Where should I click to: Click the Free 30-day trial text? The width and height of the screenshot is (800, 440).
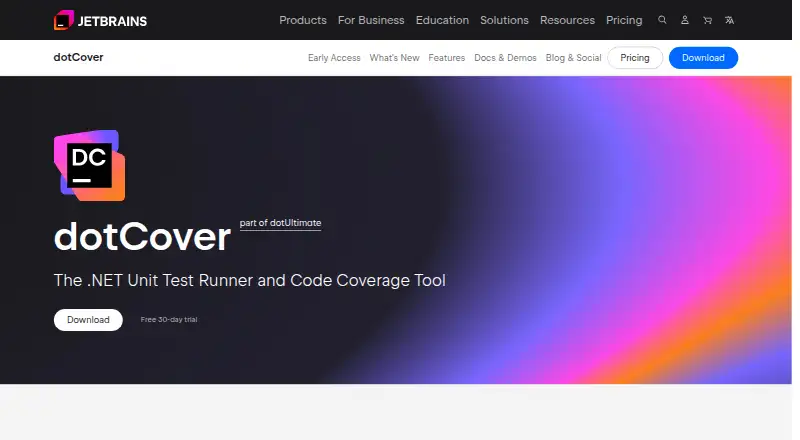click(169, 320)
